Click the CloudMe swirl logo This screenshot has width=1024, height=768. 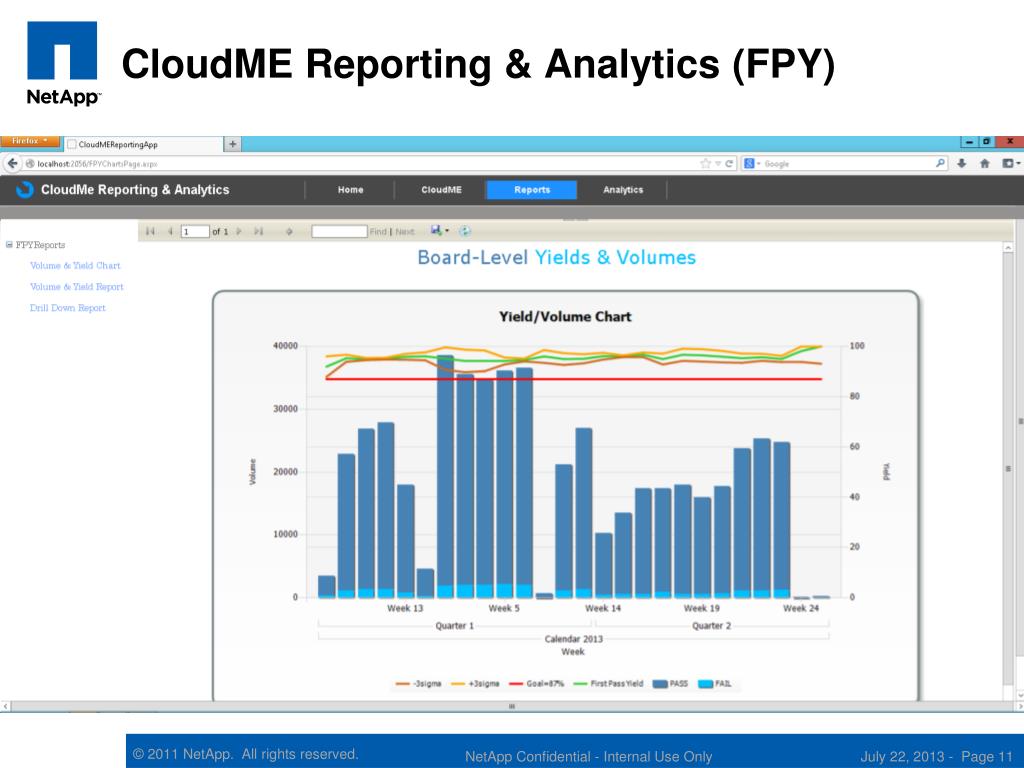(x=25, y=189)
